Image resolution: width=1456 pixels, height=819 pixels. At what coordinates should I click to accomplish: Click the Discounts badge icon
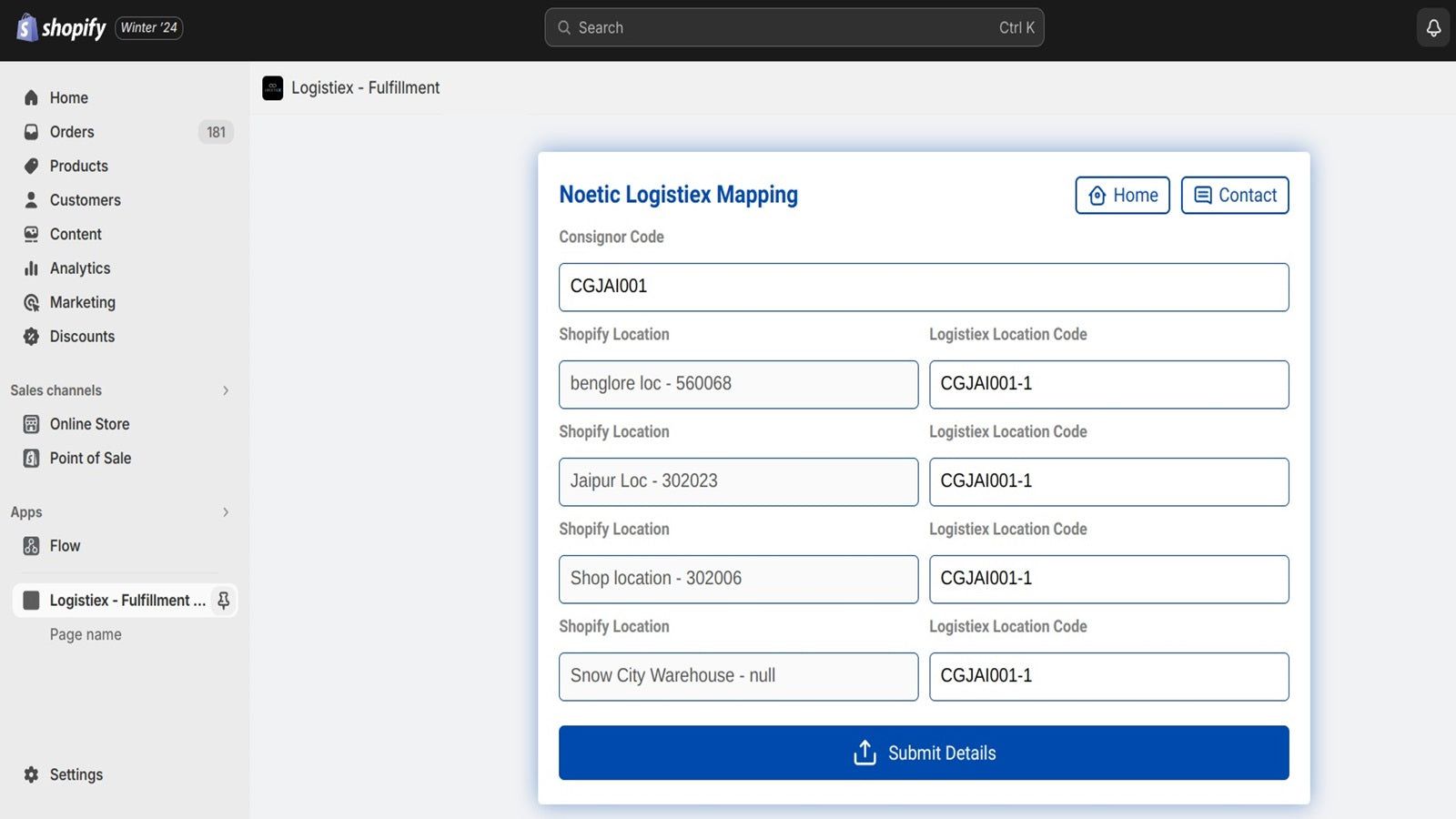pyautogui.click(x=31, y=337)
